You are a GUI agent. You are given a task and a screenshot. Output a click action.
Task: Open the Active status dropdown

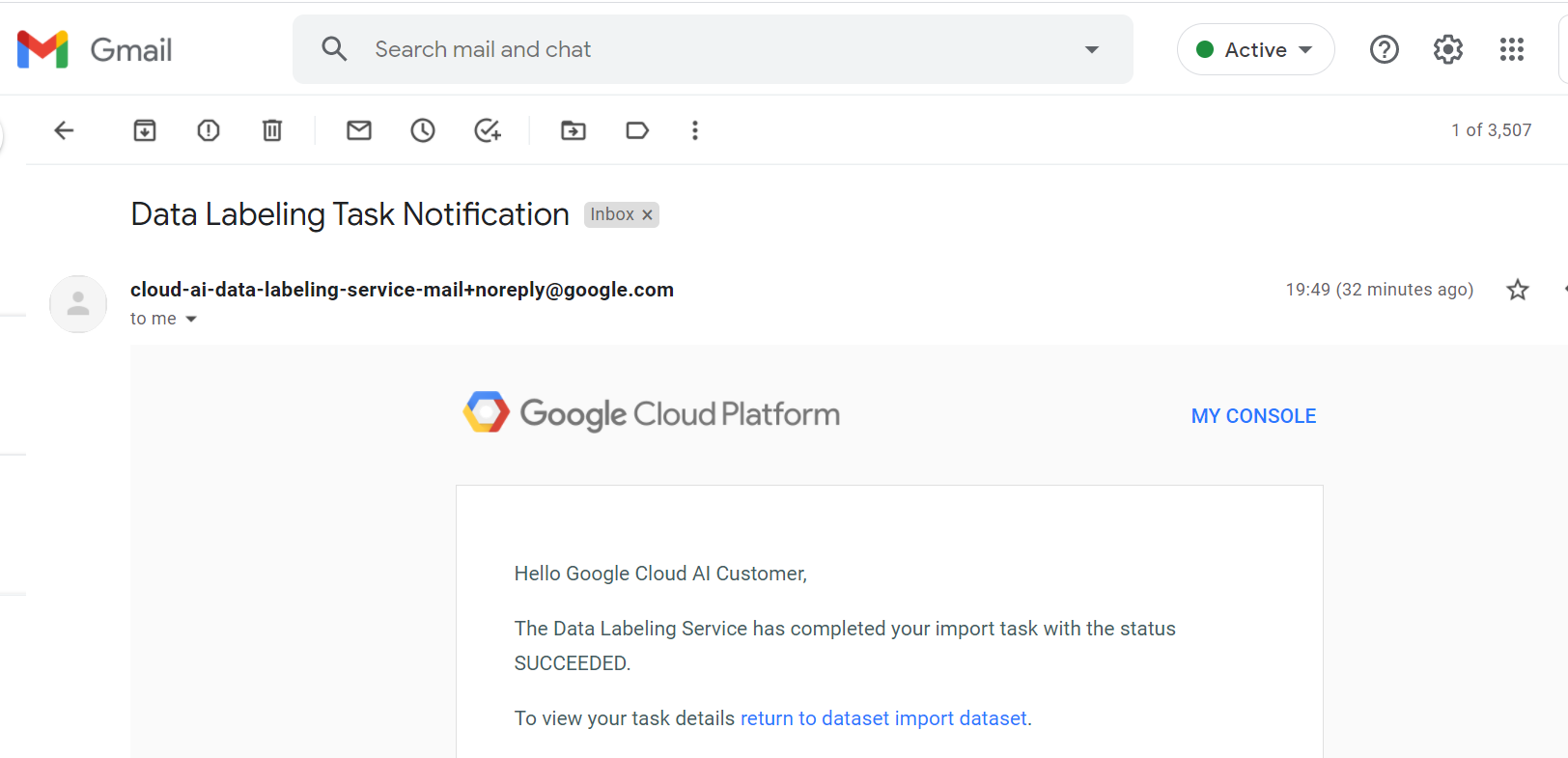1255,49
